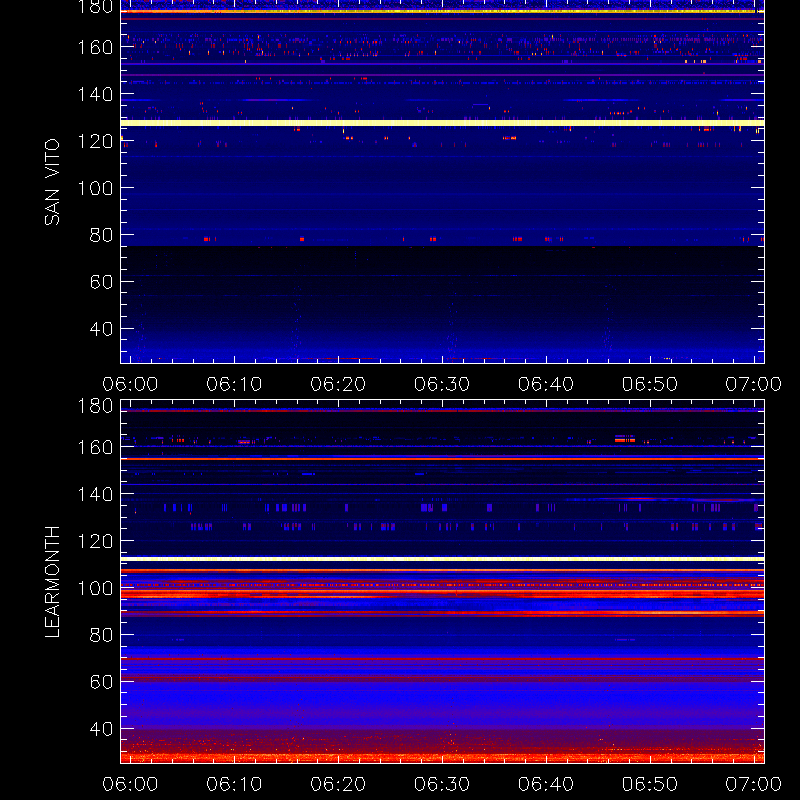Select the 120 label on San Vito axis
Screen dimensions: 800x800
(95, 141)
